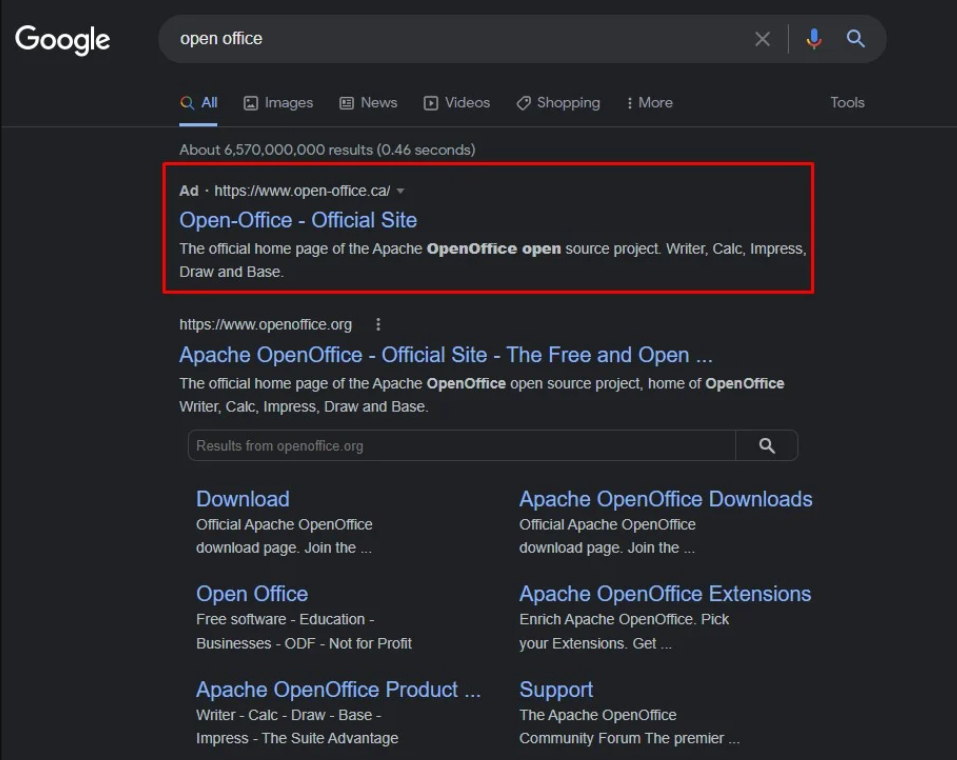
Task: Click the Images tab picture icon
Action: [251, 103]
